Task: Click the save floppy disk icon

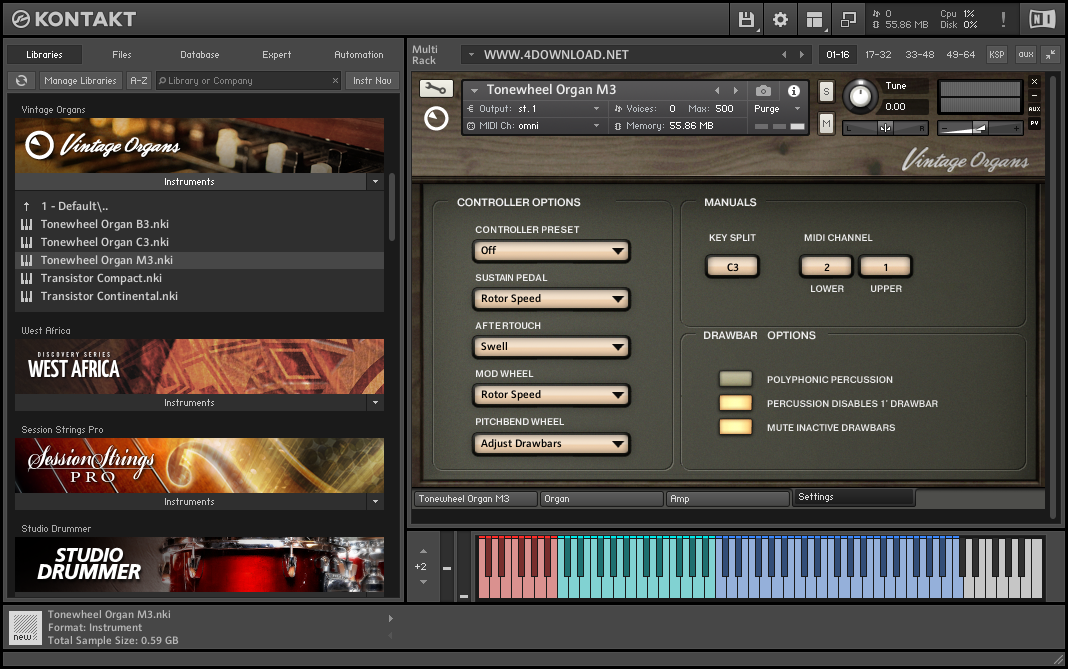Action: tap(746, 19)
